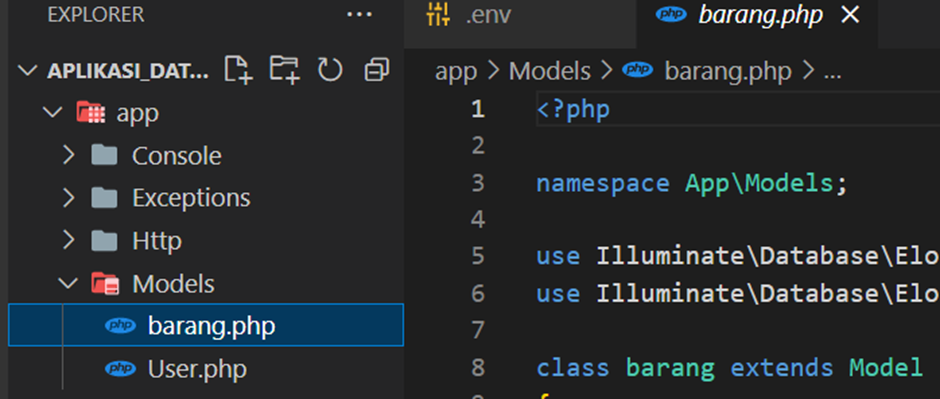940x399 pixels.
Task: Click the app breadcrumb segment
Action: coord(456,73)
